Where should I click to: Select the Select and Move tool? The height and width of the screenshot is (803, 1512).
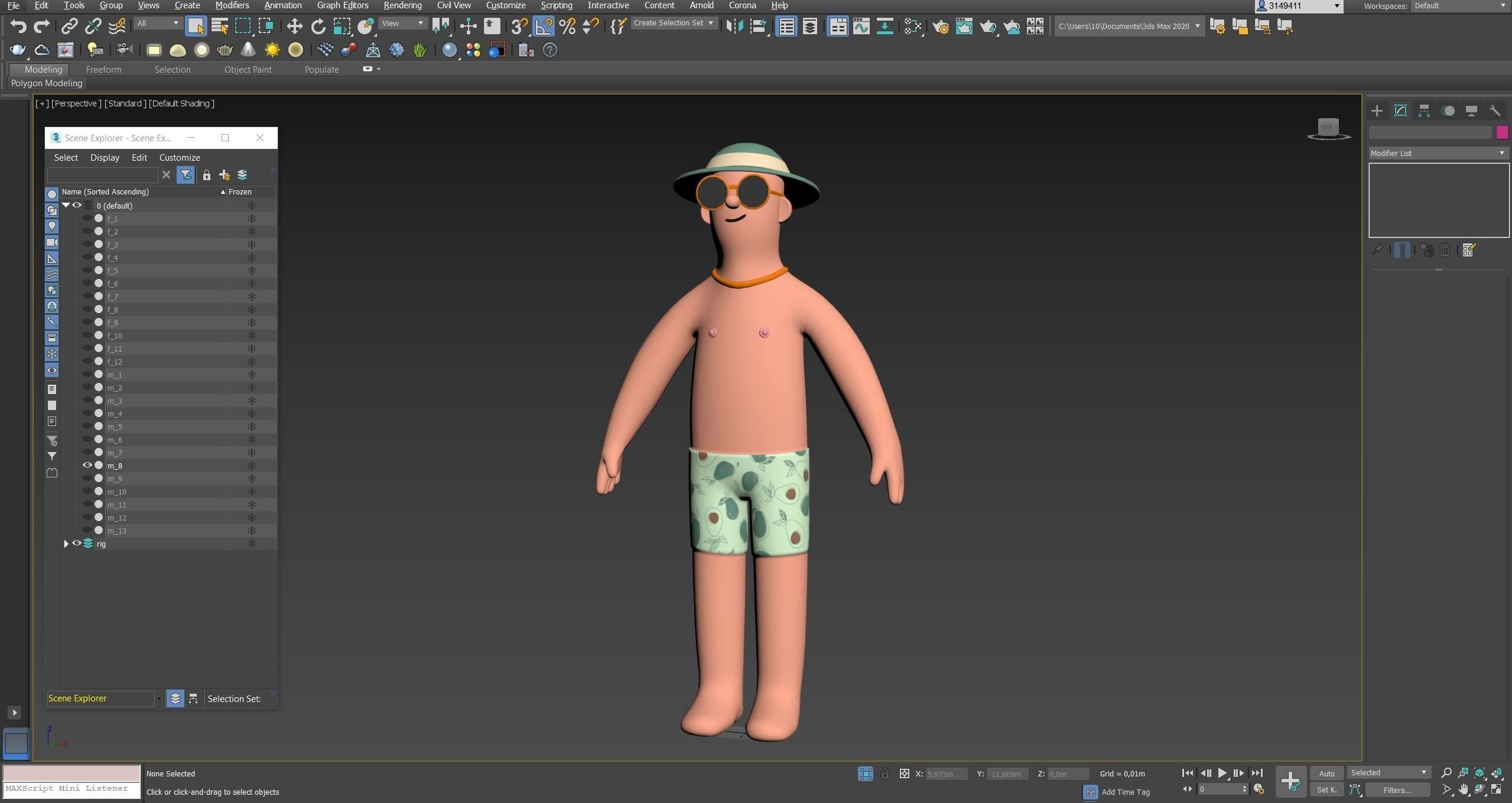tap(294, 26)
